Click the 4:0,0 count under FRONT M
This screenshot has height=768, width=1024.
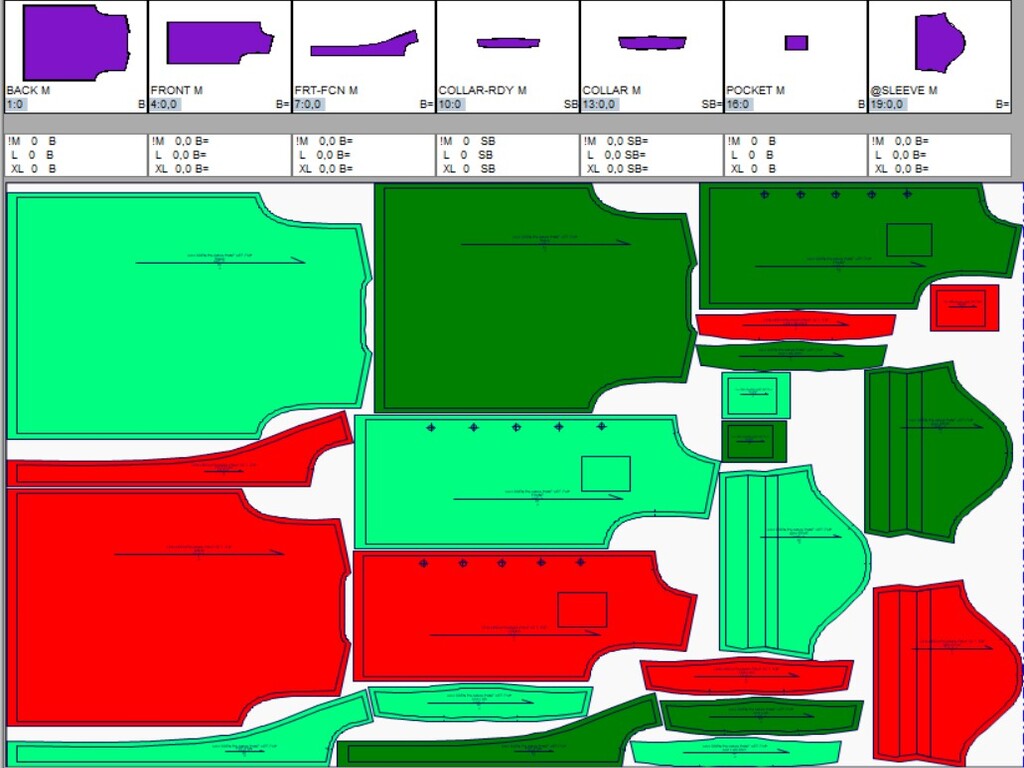[164, 104]
